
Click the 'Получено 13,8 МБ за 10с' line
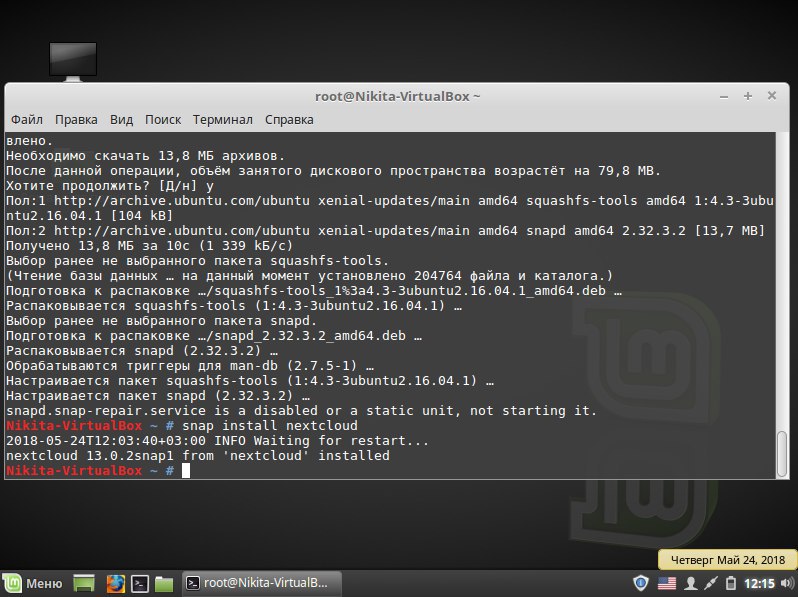(x=150, y=246)
